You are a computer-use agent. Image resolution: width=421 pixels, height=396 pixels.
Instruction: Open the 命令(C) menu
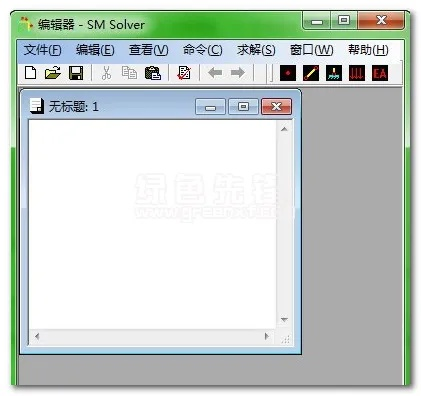coord(203,50)
